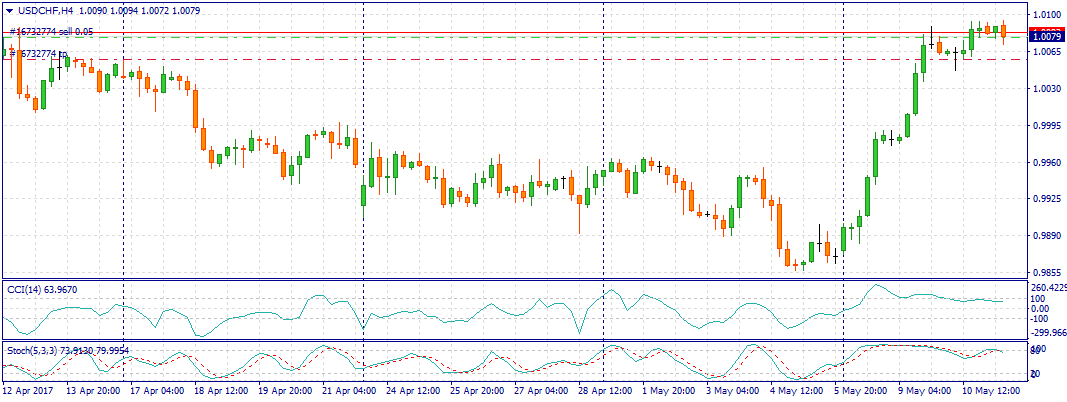The height and width of the screenshot is (402, 1067).
Task: Click the red dashed take-profit level line
Action: [x=500, y=59]
